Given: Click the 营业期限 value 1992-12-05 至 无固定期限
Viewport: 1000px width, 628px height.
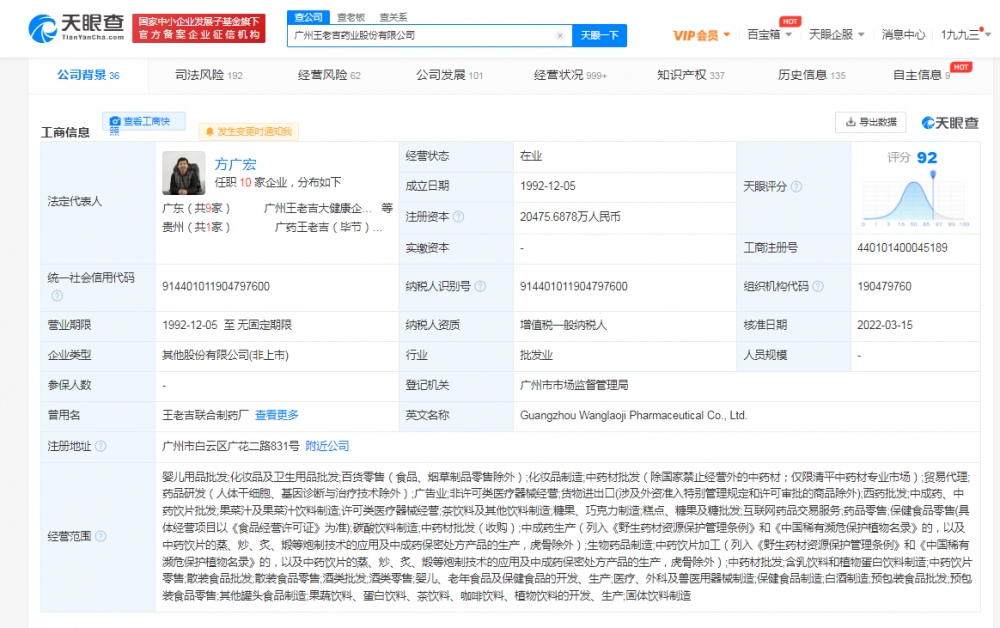Looking at the screenshot, I should click(x=227, y=325).
